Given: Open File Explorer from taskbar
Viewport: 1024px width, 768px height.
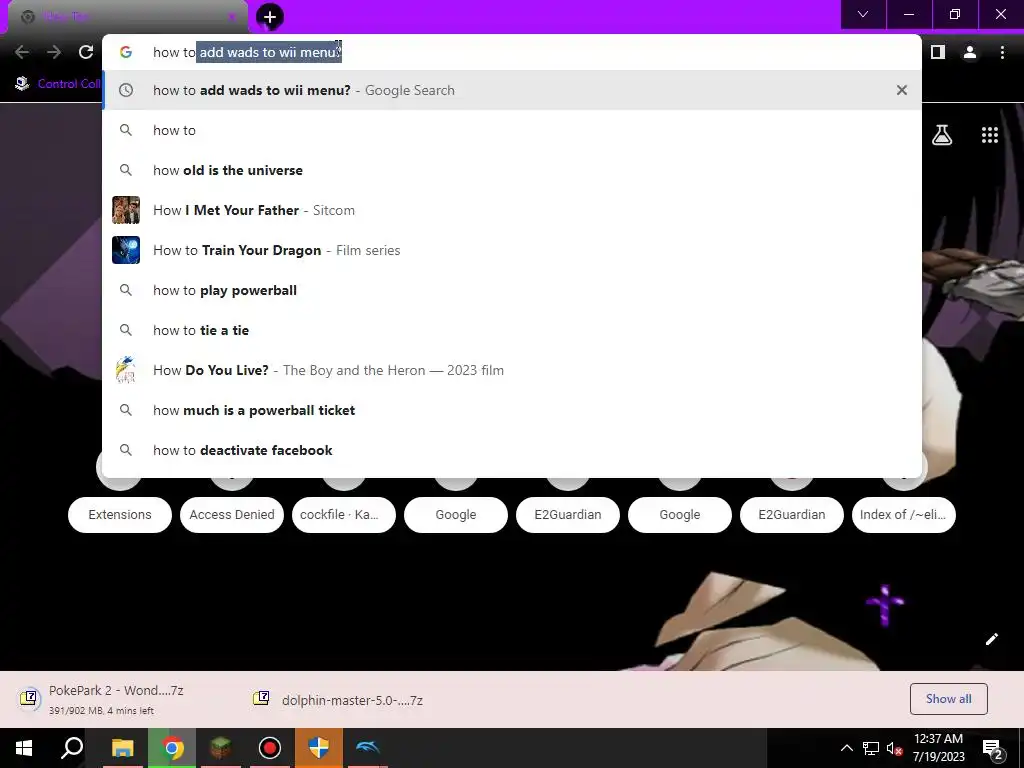Looking at the screenshot, I should pos(122,748).
